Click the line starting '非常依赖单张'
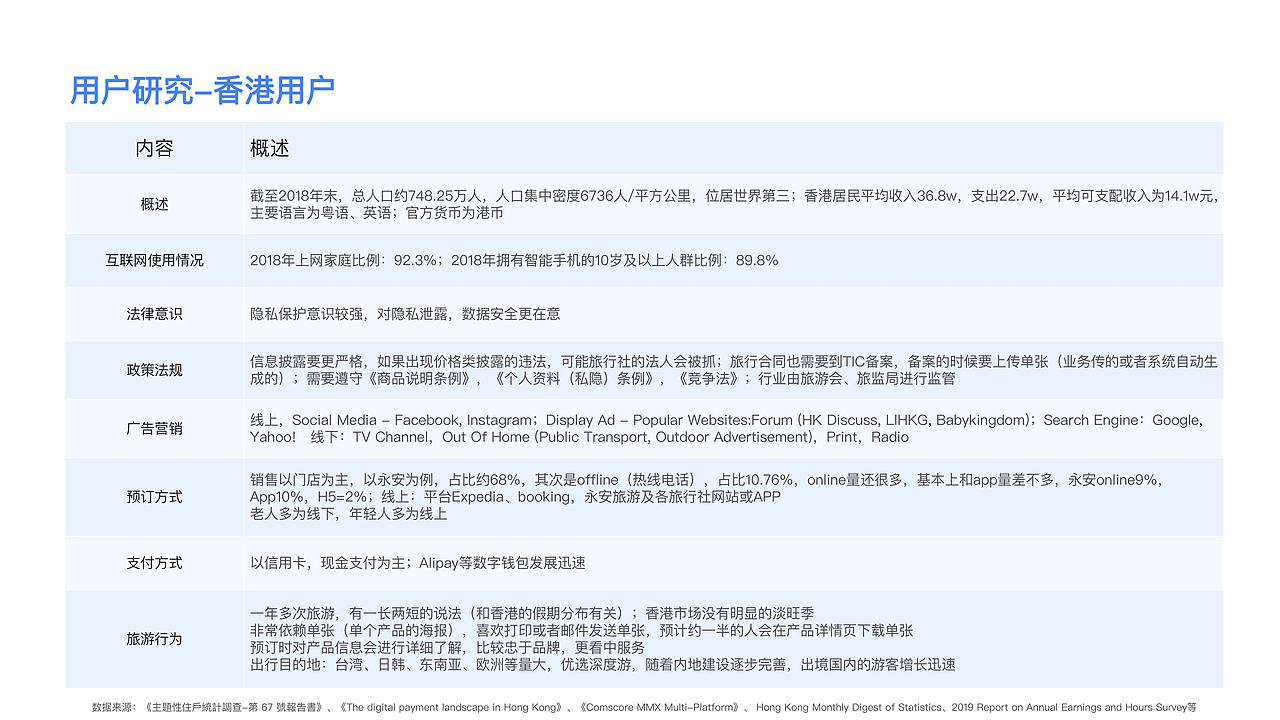This screenshot has height=720, width=1280. click(x=582, y=630)
